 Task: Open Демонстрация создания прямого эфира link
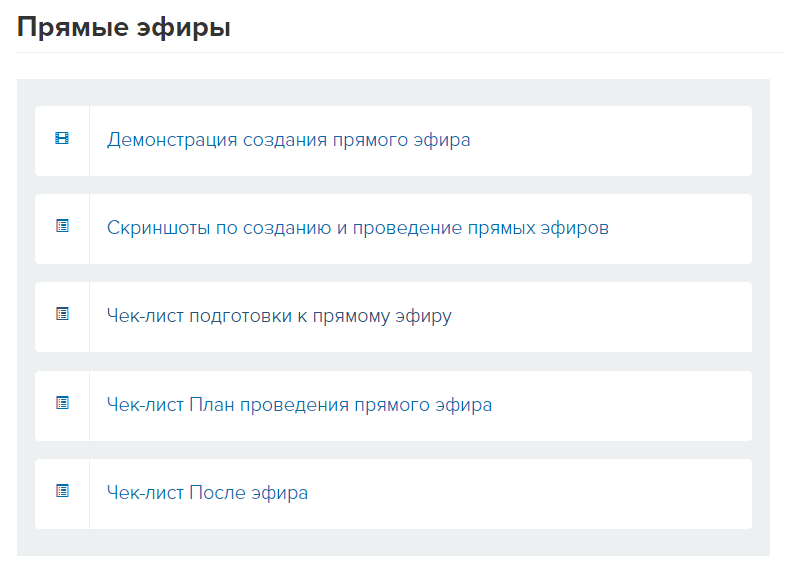tap(288, 140)
